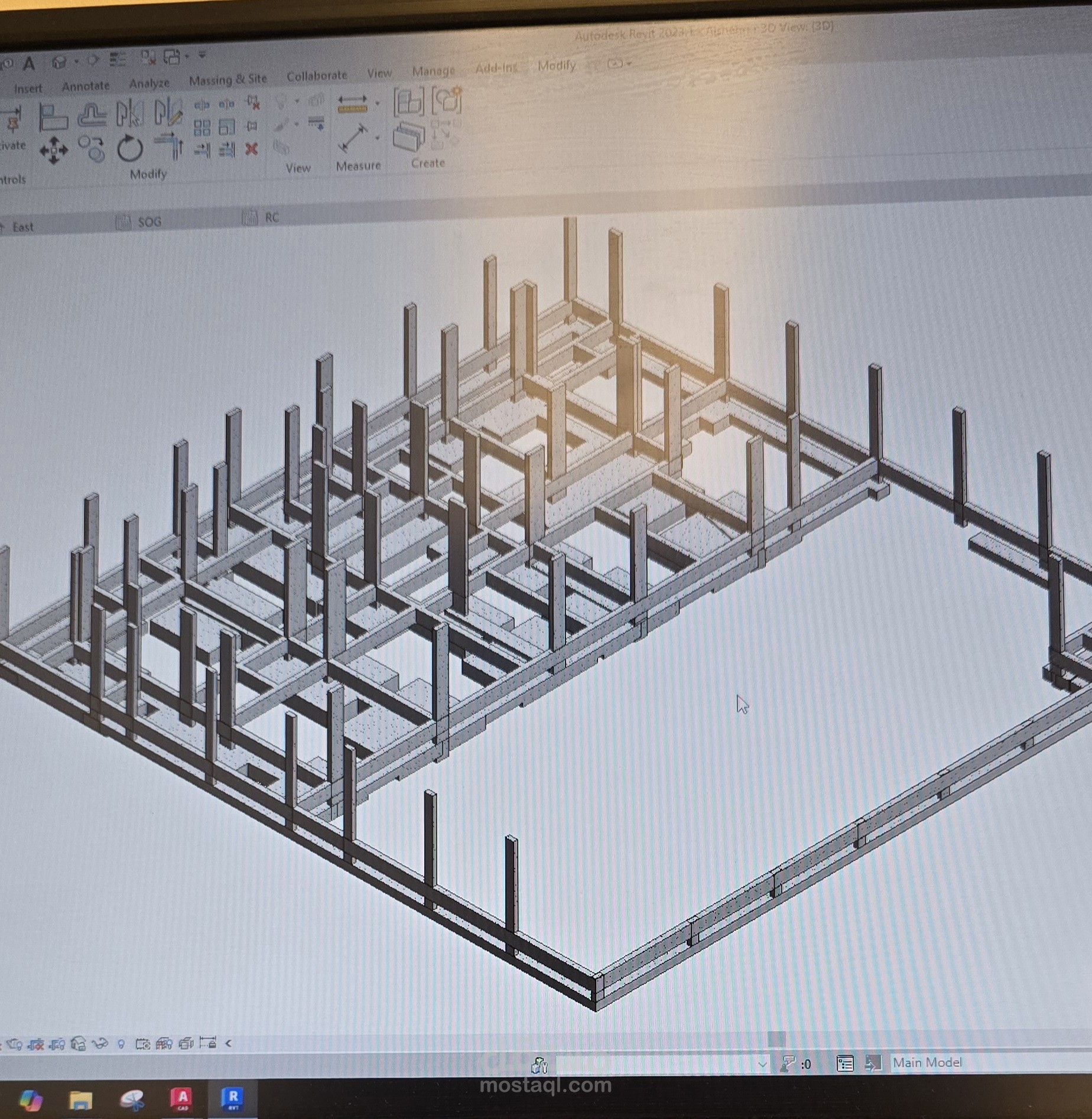The height and width of the screenshot is (1119, 1092).
Task: Select Trim/Extend Single Element tool
Action: click(202, 150)
